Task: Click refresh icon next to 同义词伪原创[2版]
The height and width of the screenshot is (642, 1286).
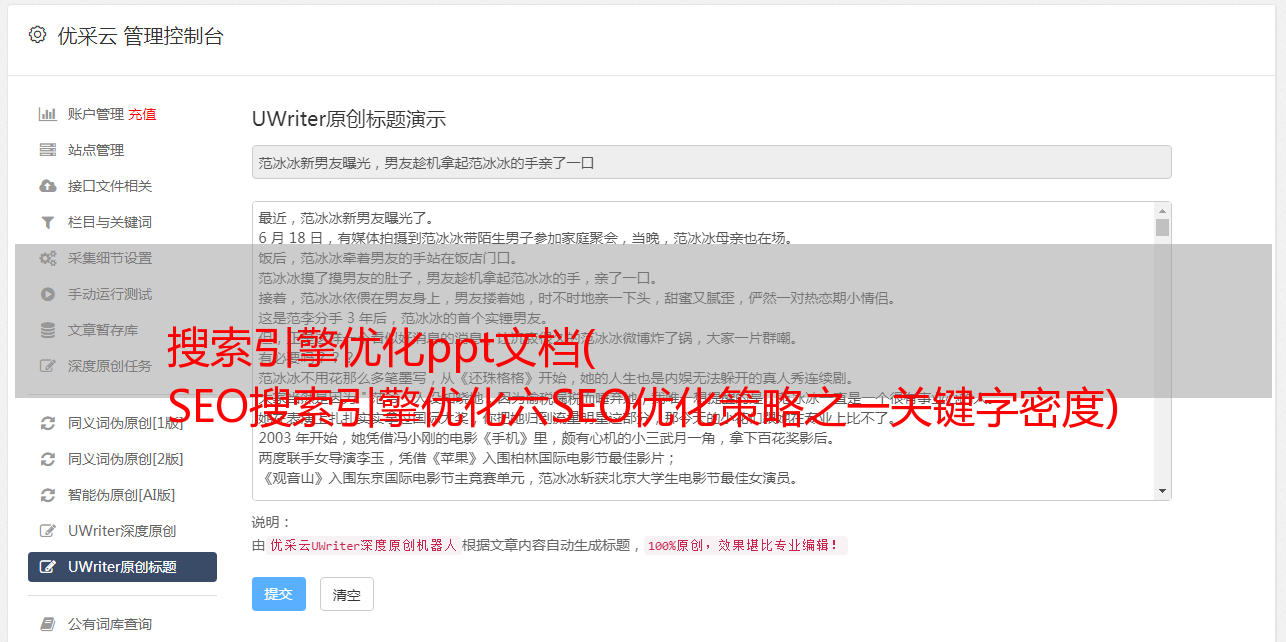Action: tap(47, 459)
